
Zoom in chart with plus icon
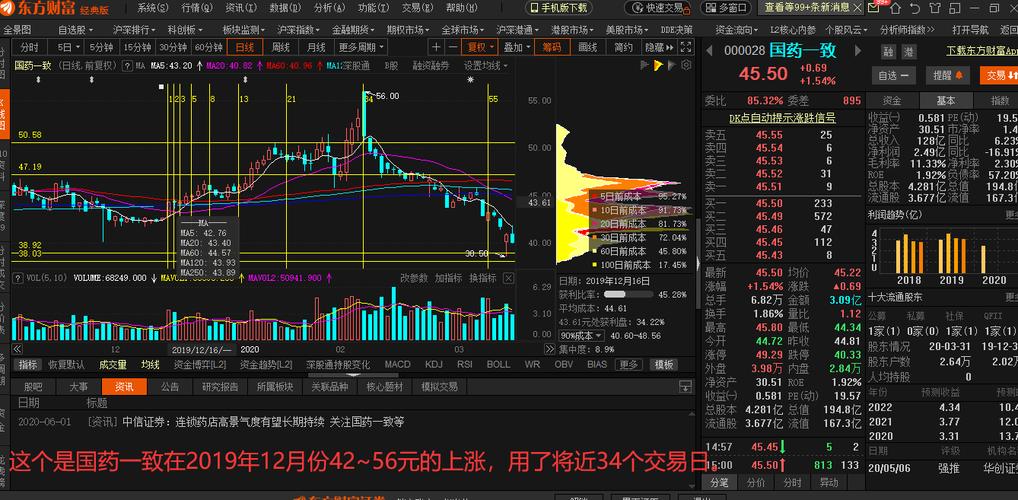tap(436, 47)
